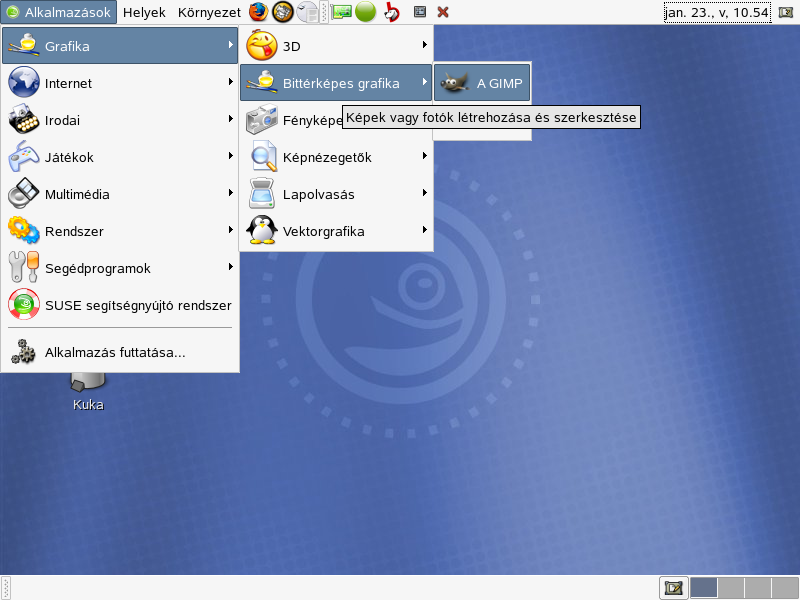800x600 pixels.
Task: Expand the 3D submenu arrow
Action: (424, 45)
